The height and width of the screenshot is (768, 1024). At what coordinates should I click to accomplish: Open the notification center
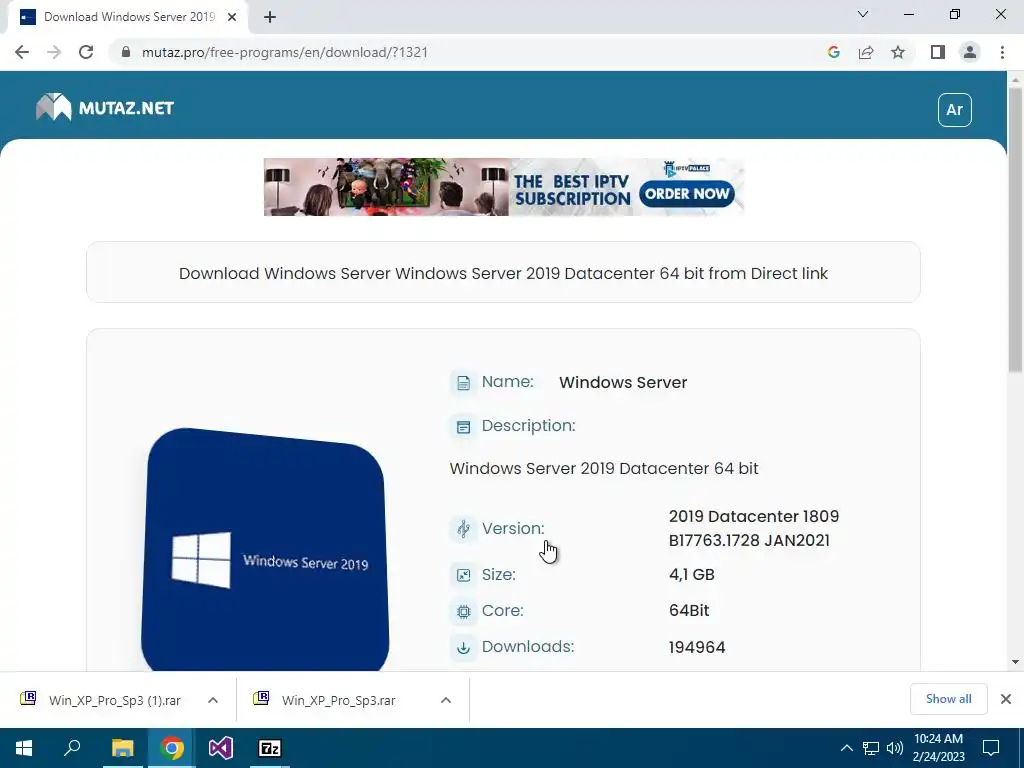(991, 748)
